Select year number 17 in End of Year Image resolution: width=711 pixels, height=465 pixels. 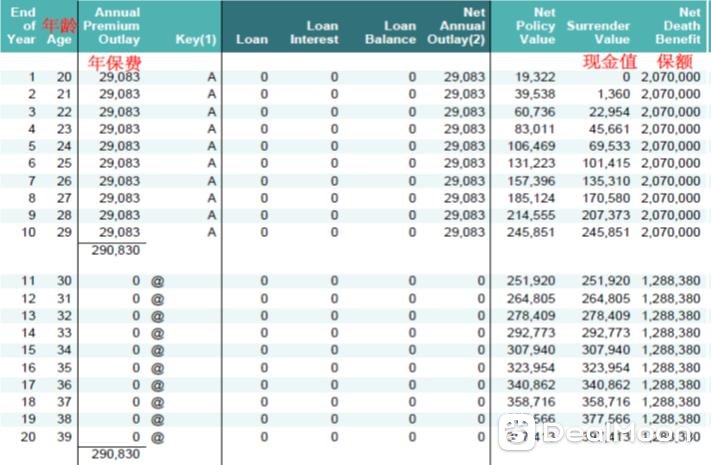pyautogui.click(x=28, y=385)
